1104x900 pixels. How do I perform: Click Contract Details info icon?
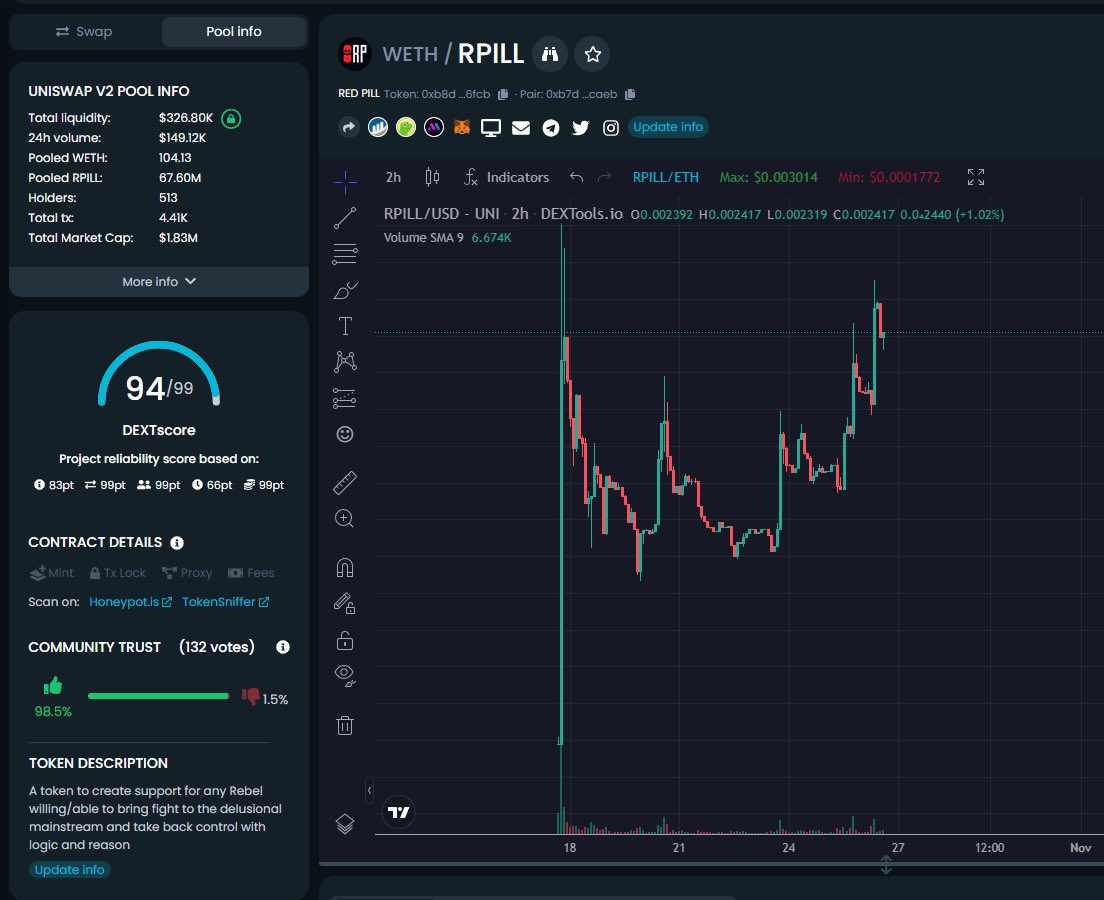point(177,543)
